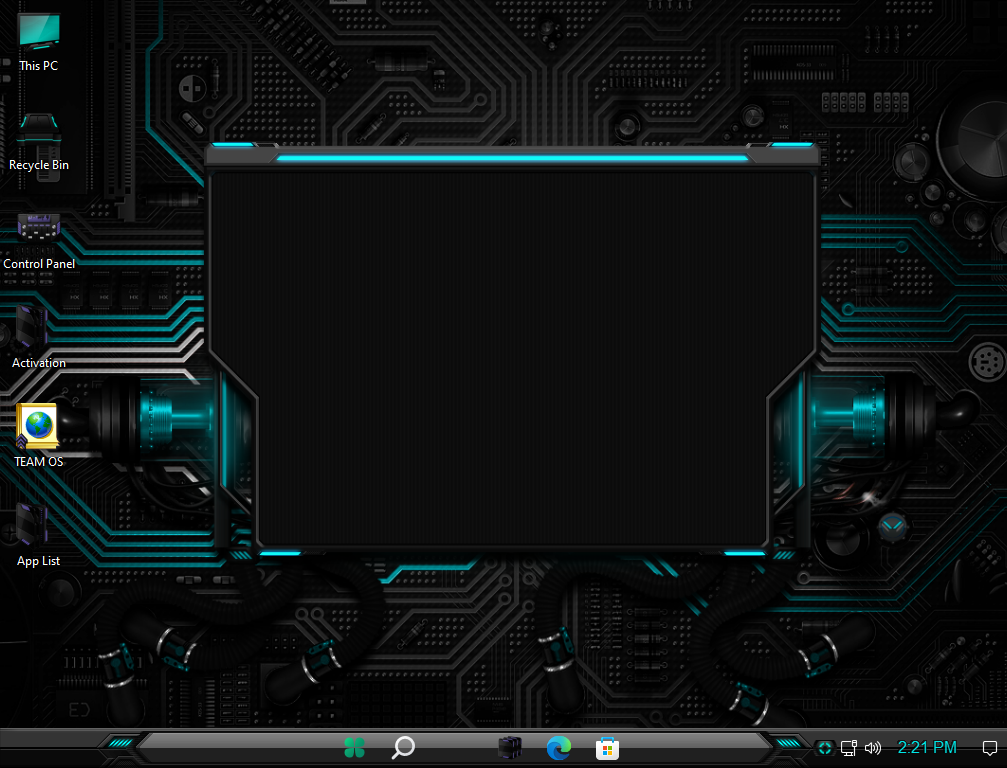The height and width of the screenshot is (768, 1007).
Task: Open Microsoft Store from the taskbar
Action: coord(606,747)
